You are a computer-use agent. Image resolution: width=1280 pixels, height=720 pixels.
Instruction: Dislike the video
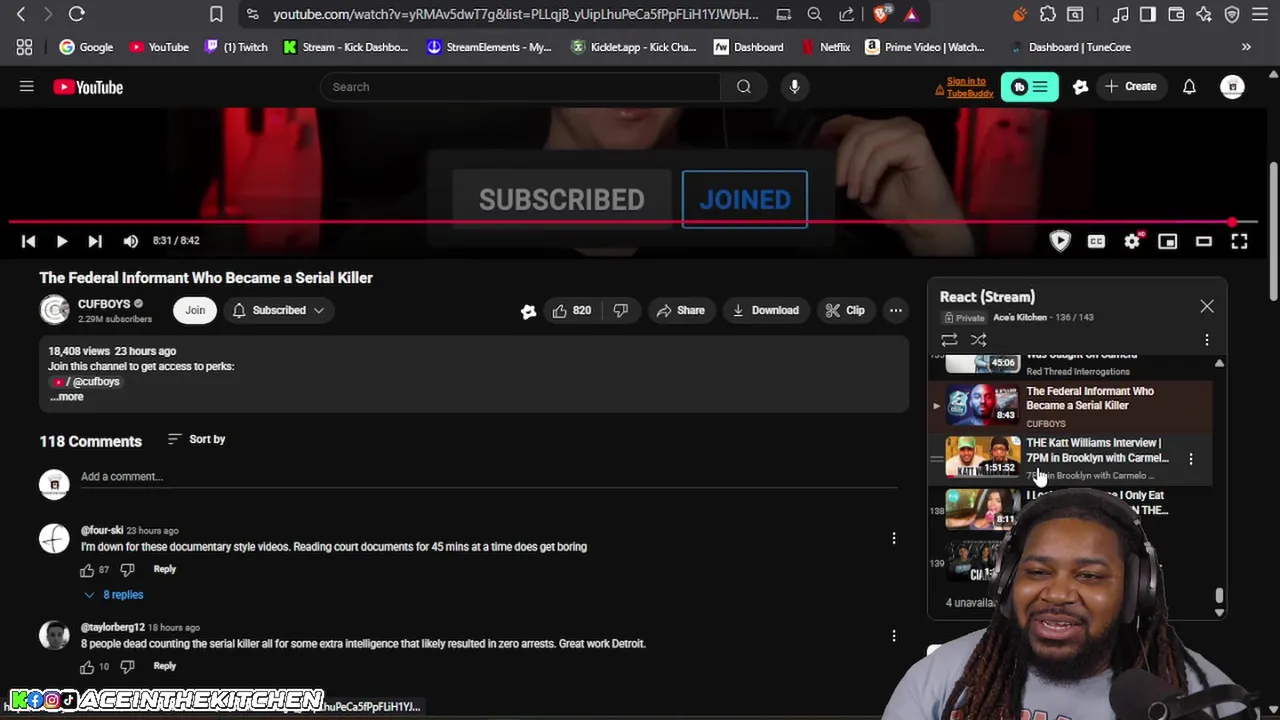621,310
